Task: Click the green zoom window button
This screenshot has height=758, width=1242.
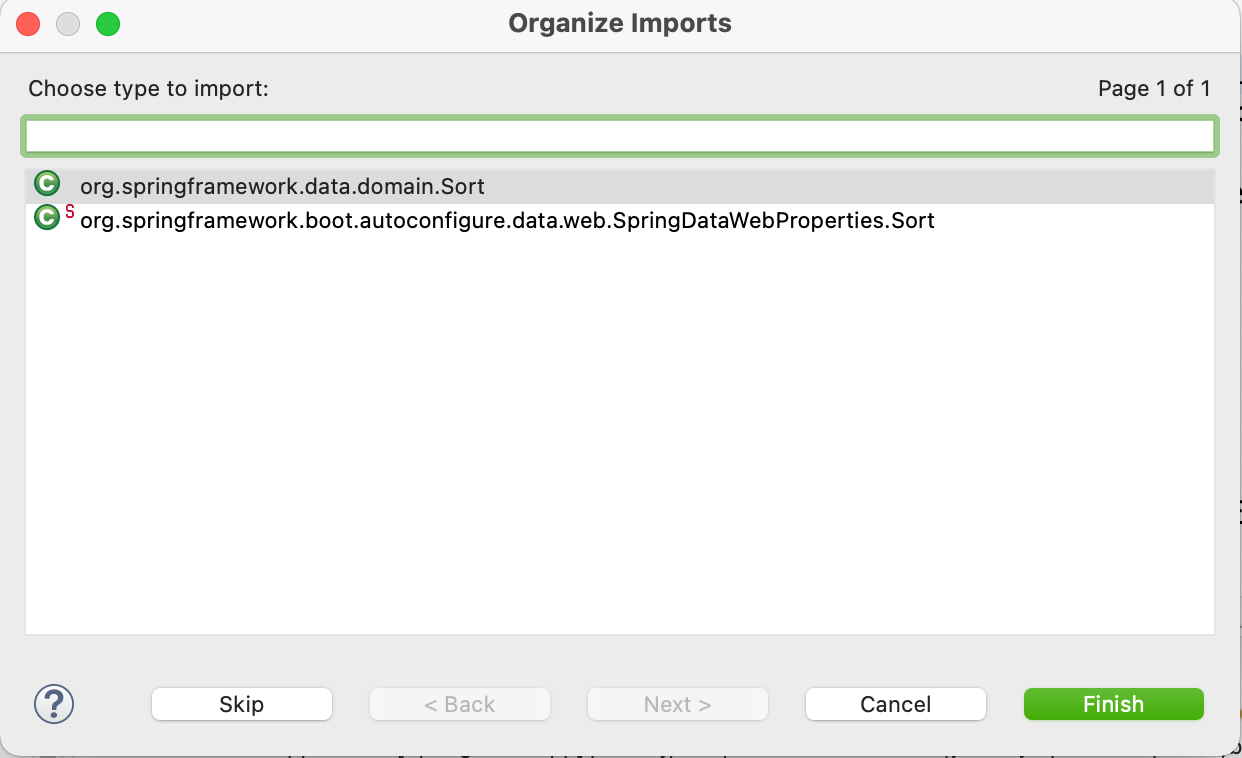Action: point(108,24)
